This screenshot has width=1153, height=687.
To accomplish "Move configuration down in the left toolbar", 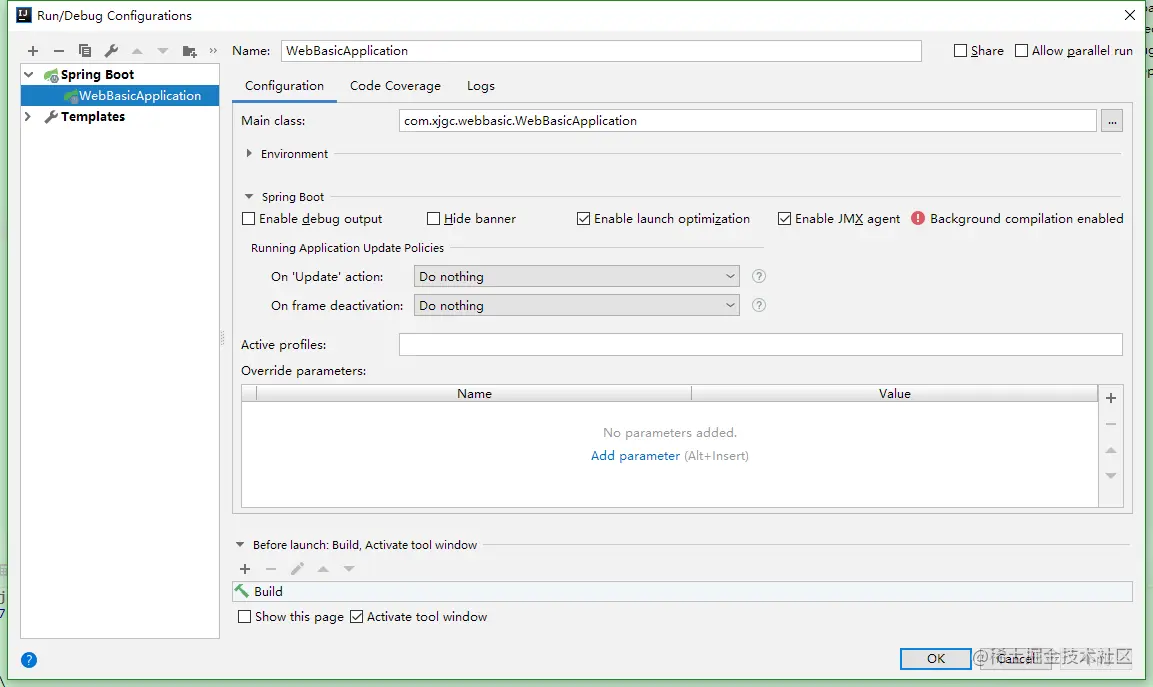I will (163, 51).
